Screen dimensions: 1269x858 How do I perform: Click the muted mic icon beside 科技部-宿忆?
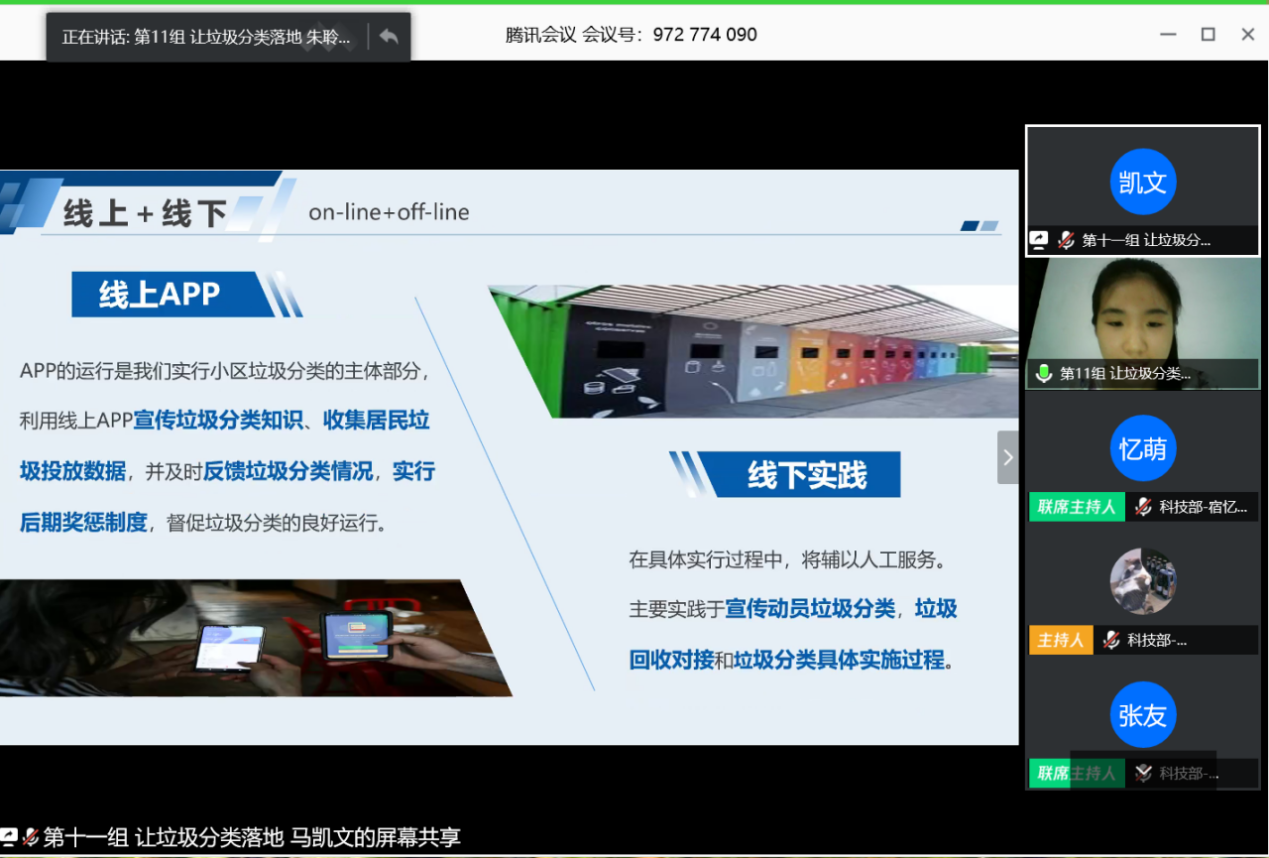(1143, 507)
